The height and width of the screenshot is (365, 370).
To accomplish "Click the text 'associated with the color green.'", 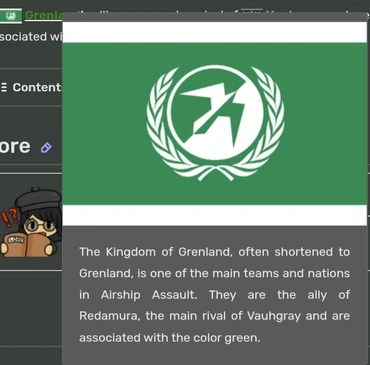I will [169, 338].
